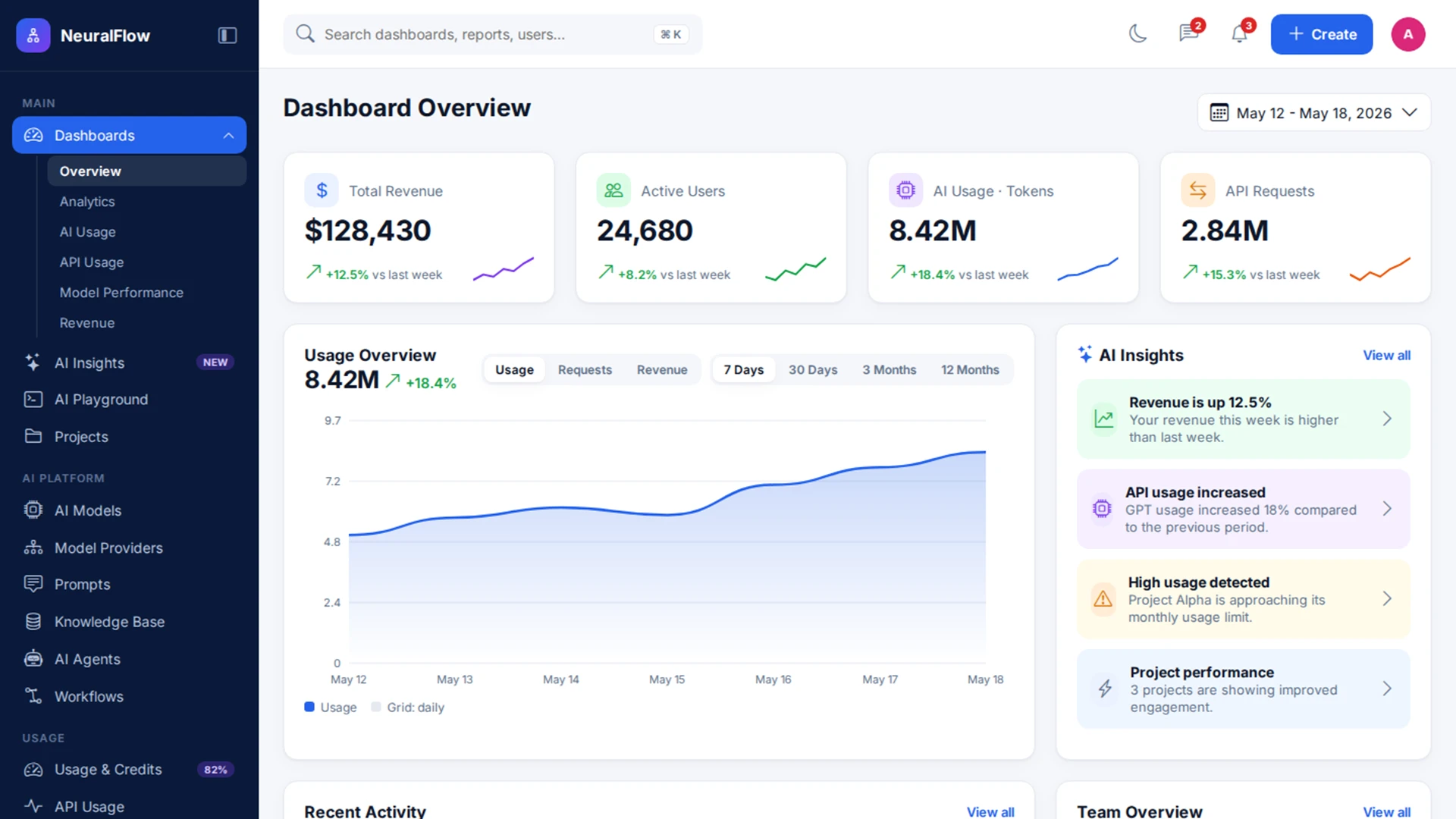The width and height of the screenshot is (1456, 819).
Task: Click the Create button
Action: point(1322,34)
